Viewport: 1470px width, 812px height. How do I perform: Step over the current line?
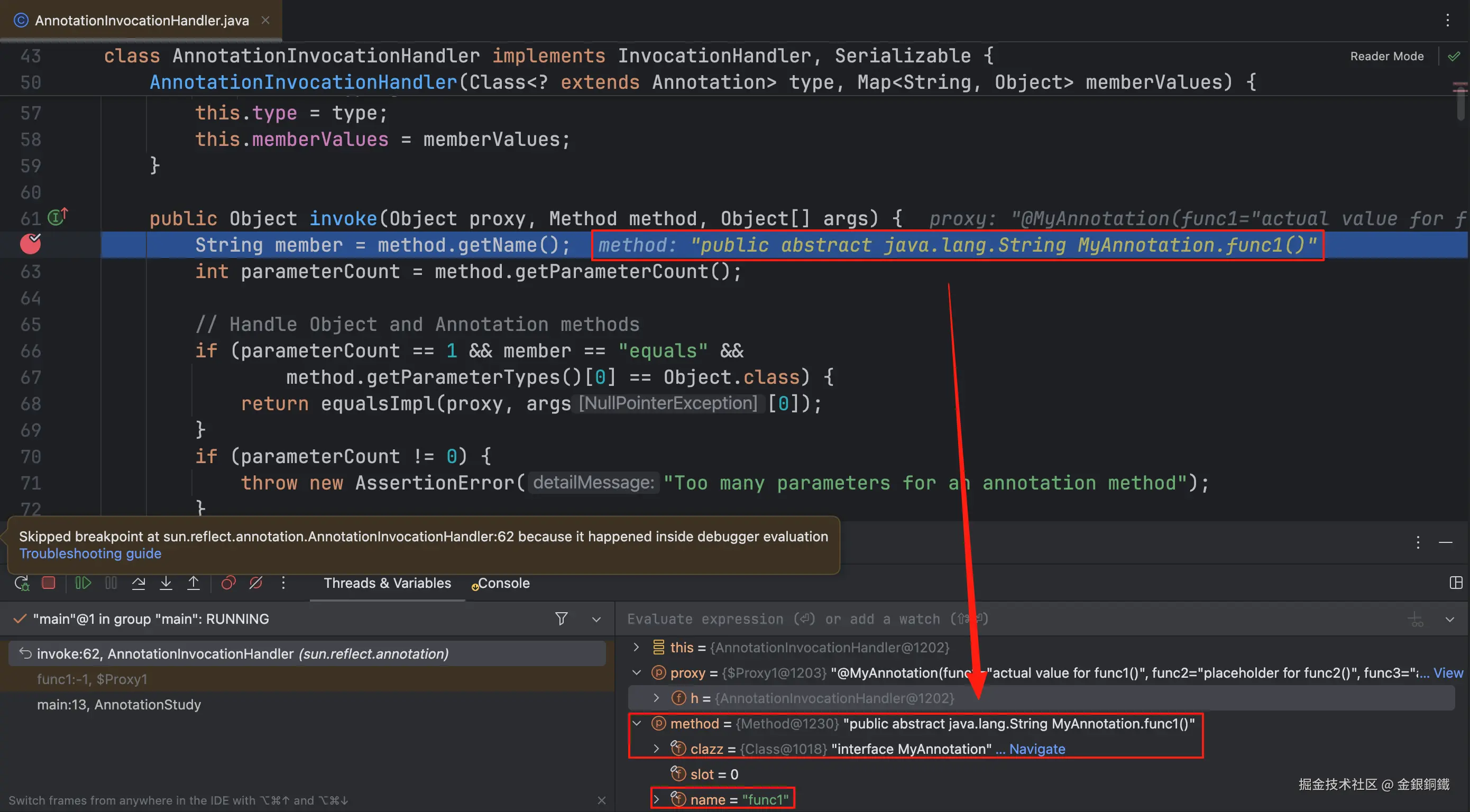pyautogui.click(x=138, y=583)
